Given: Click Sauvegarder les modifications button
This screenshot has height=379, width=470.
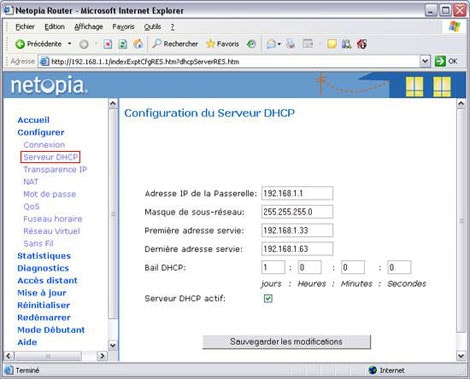Looking at the screenshot, I should point(286,342).
